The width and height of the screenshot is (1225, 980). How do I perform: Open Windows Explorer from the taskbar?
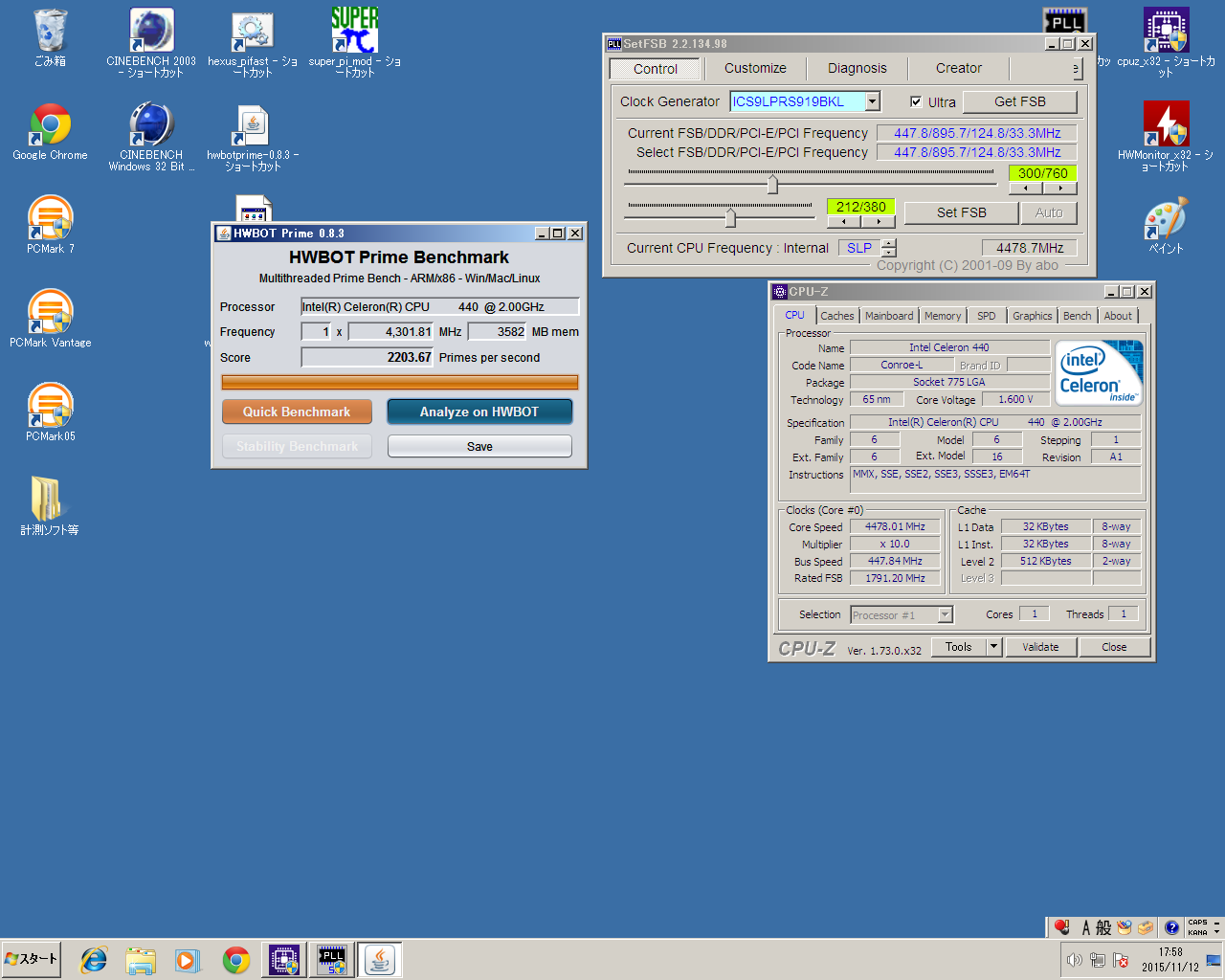pyautogui.click(x=141, y=960)
